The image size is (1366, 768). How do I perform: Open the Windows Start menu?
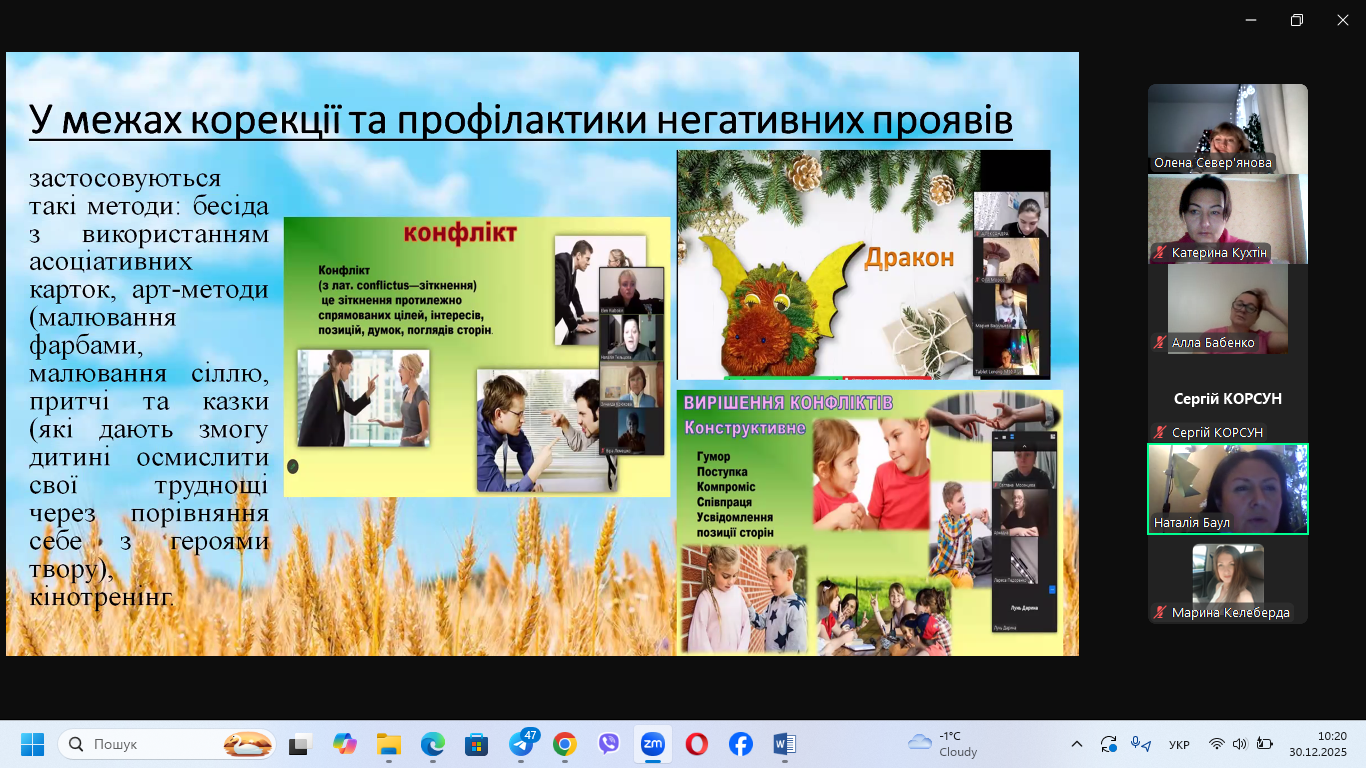pos(33,744)
